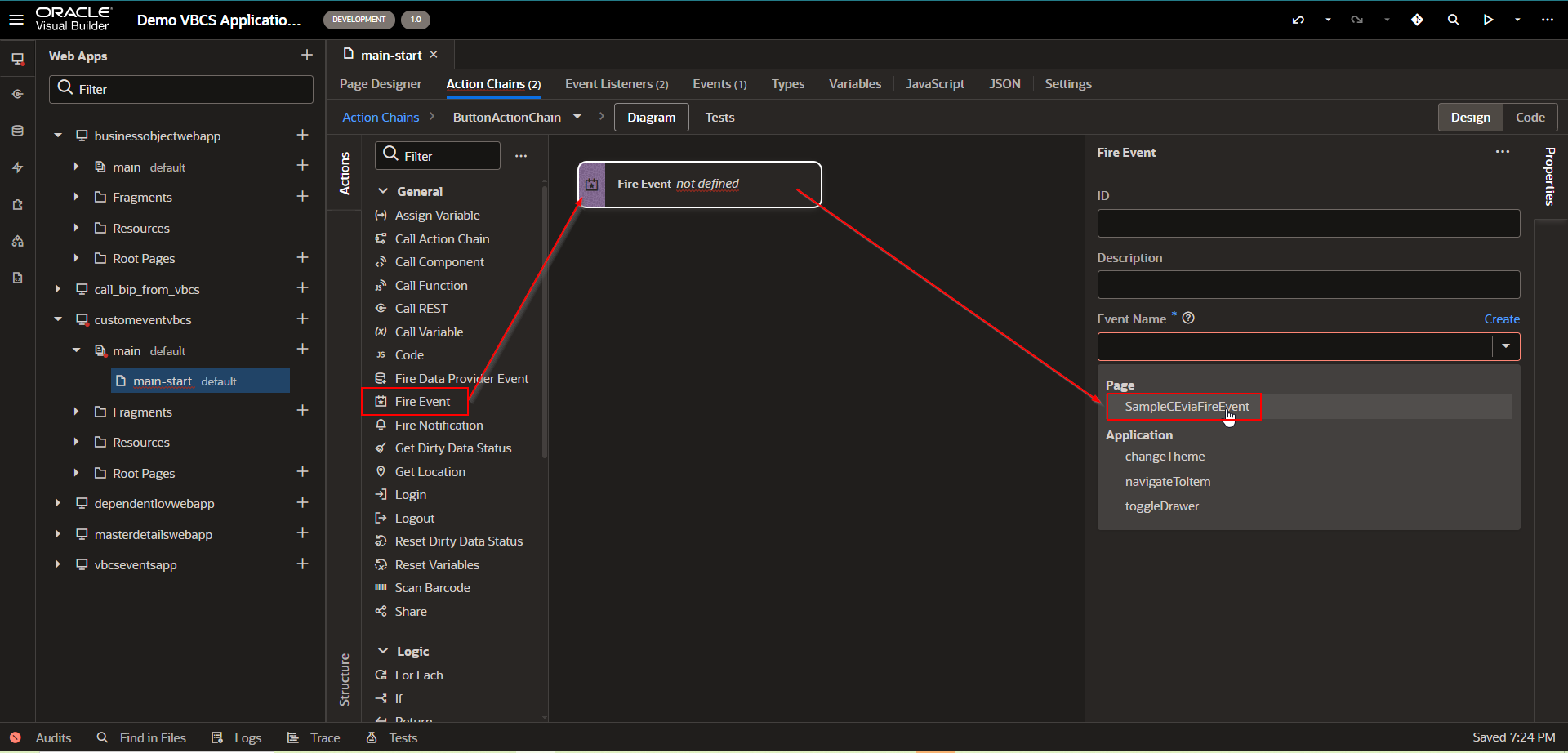
Task: Click plus icon beside customeventvbcs
Action: click(x=302, y=319)
